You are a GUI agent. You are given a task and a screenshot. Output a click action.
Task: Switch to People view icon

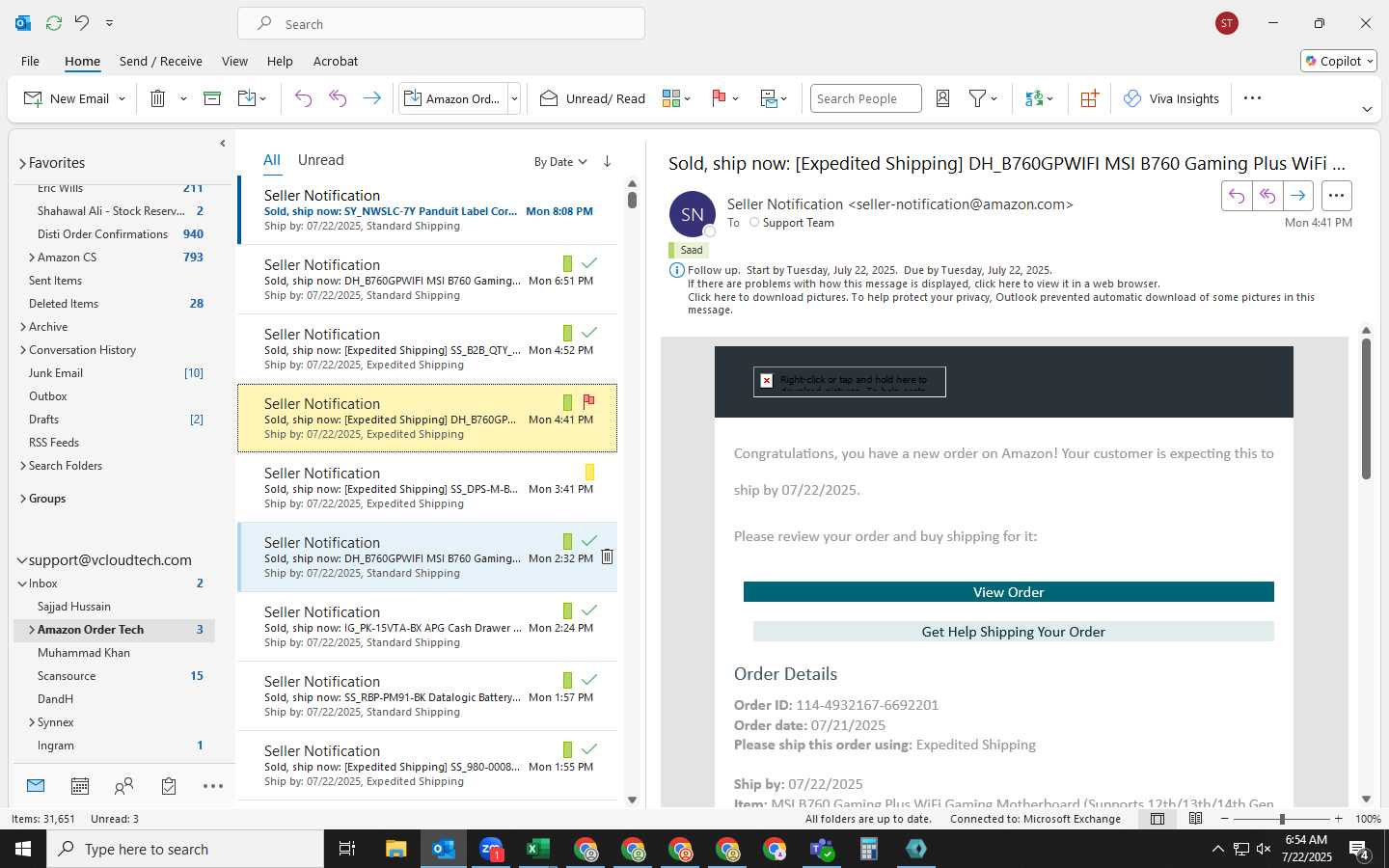tap(123, 786)
